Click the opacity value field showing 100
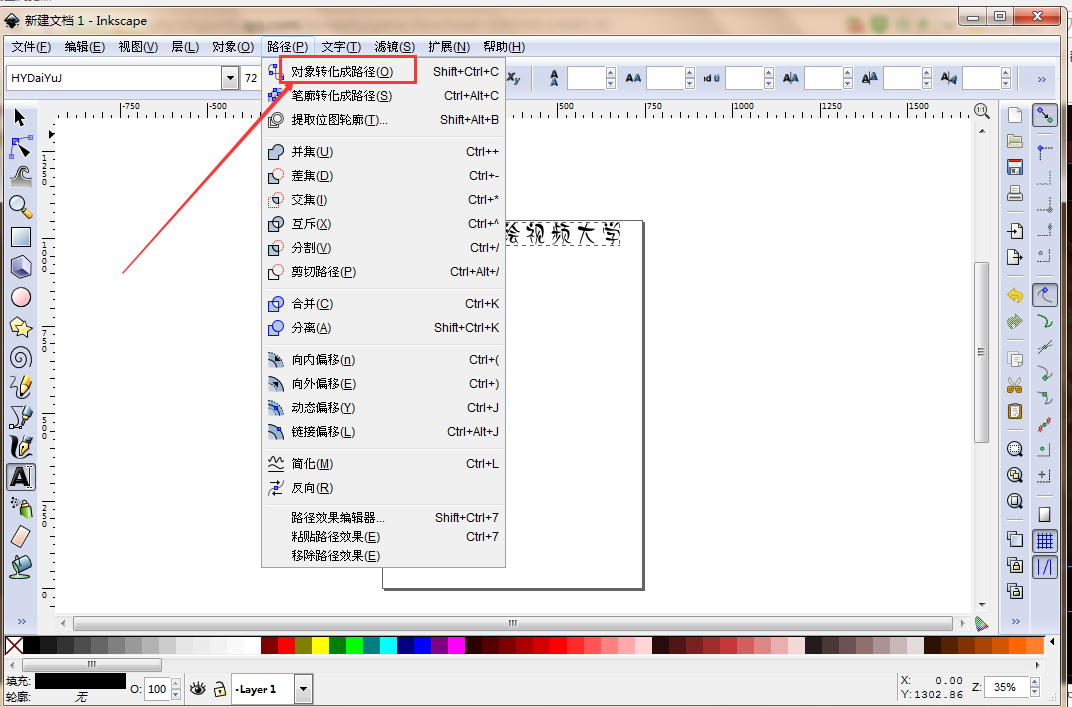Screen dimensions: 1072x707 click(x=157, y=689)
